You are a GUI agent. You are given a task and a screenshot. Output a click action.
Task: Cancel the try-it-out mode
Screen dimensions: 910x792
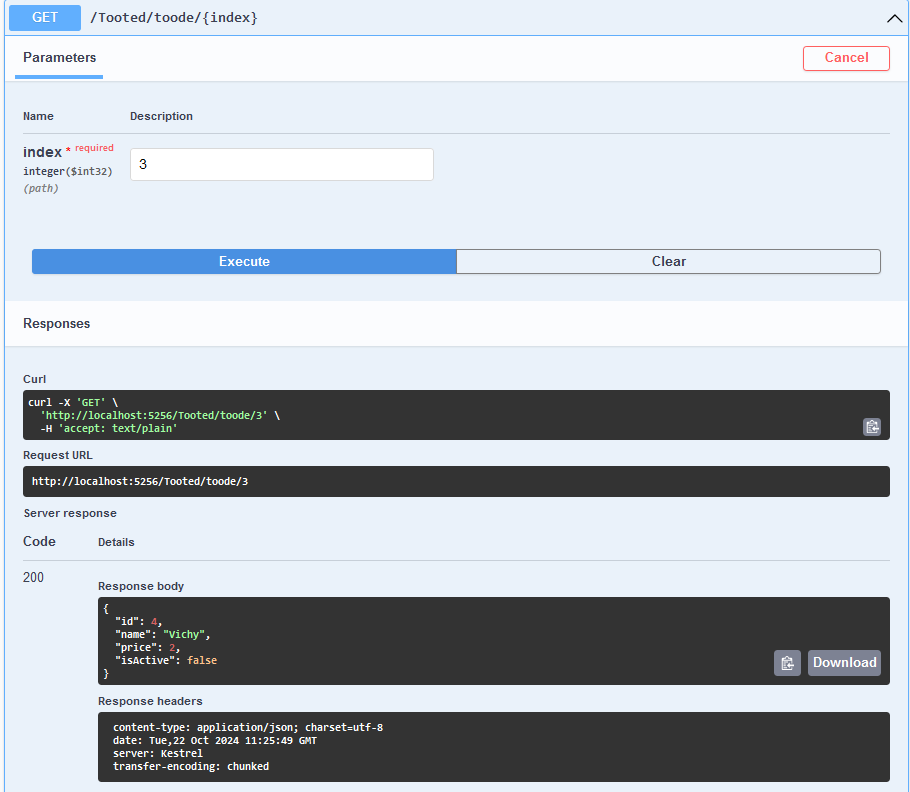click(846, 58)
